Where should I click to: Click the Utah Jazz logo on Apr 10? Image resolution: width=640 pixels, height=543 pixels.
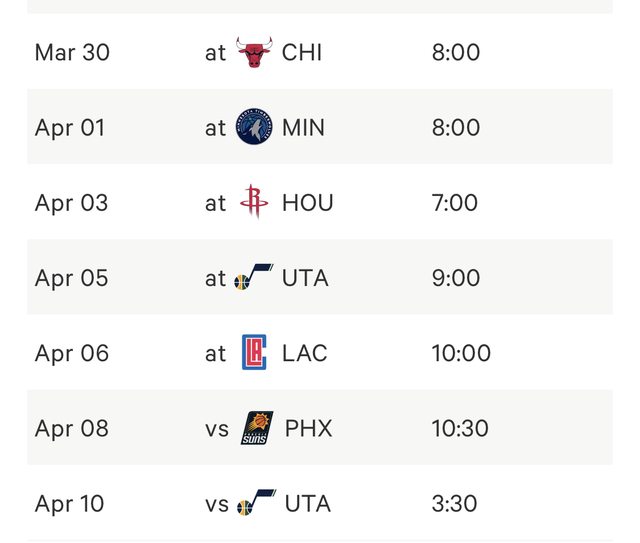[256, 503]
